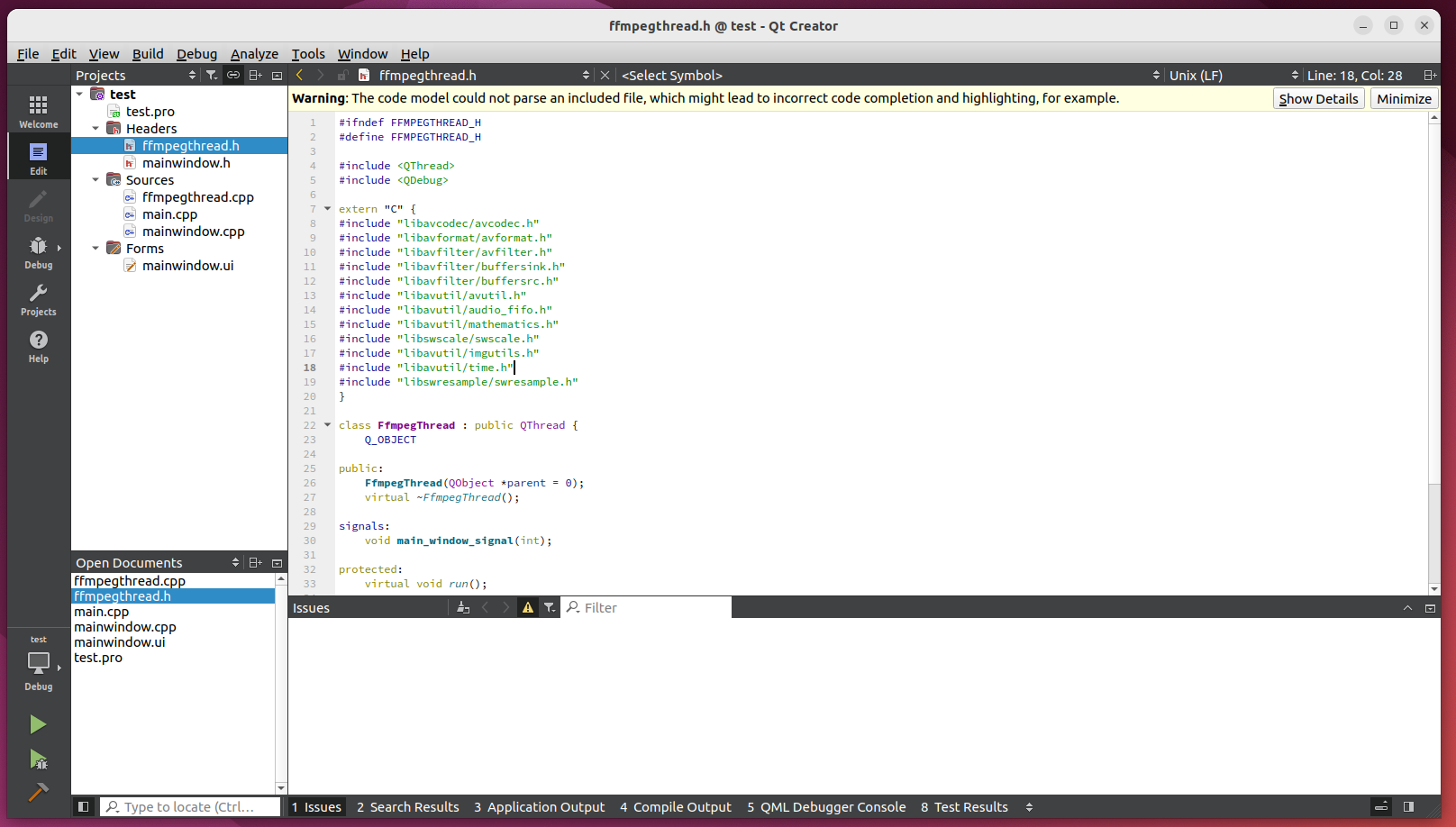The height and width of the screenshot is (827, 1456).
Task: Close the ffmpegthread.h document
Action: (x=605, y=76)
